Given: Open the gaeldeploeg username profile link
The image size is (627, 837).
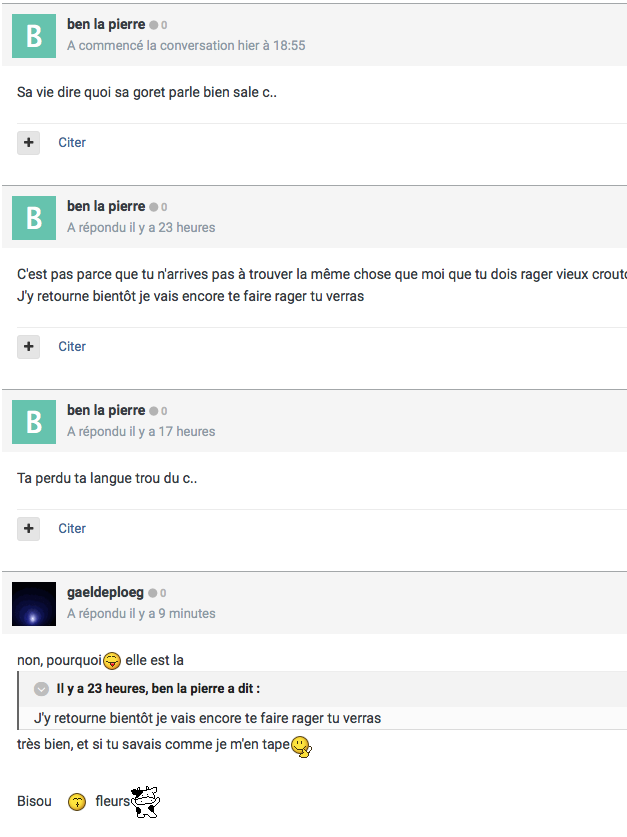Looking at the screenshot, I should [106, 593].
